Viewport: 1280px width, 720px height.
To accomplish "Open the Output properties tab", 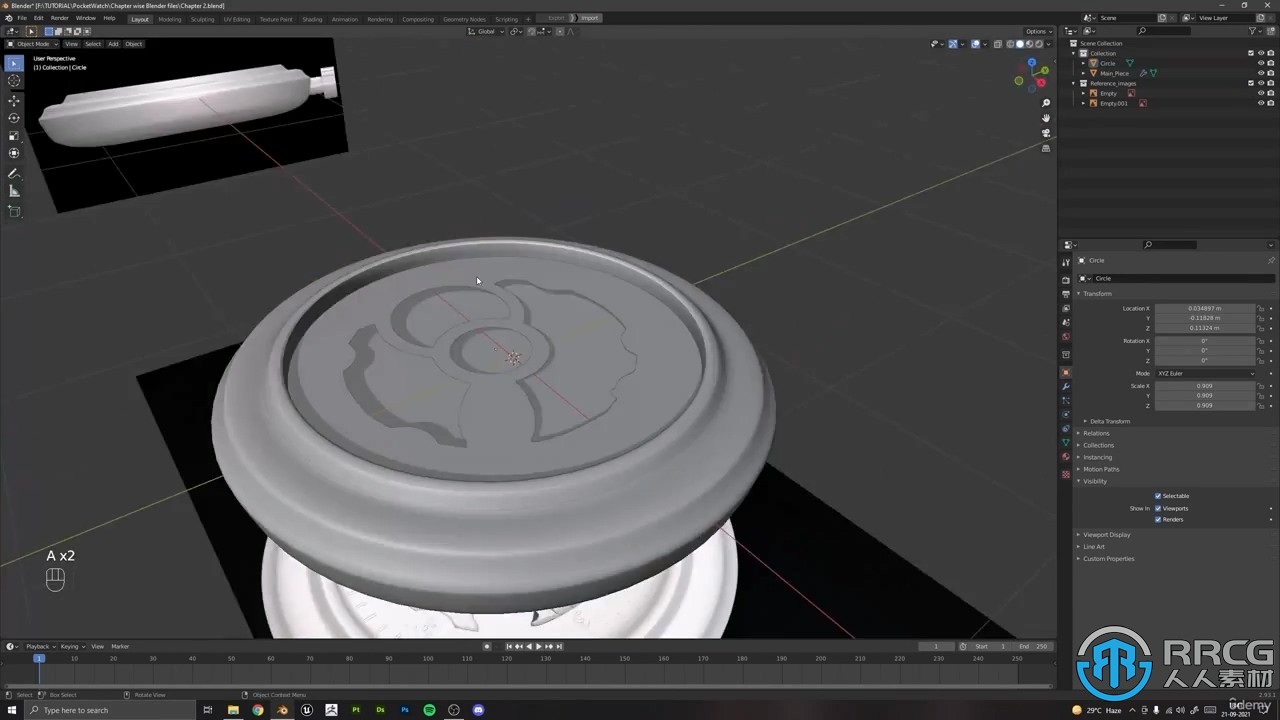I will (x=1066, y=294).
